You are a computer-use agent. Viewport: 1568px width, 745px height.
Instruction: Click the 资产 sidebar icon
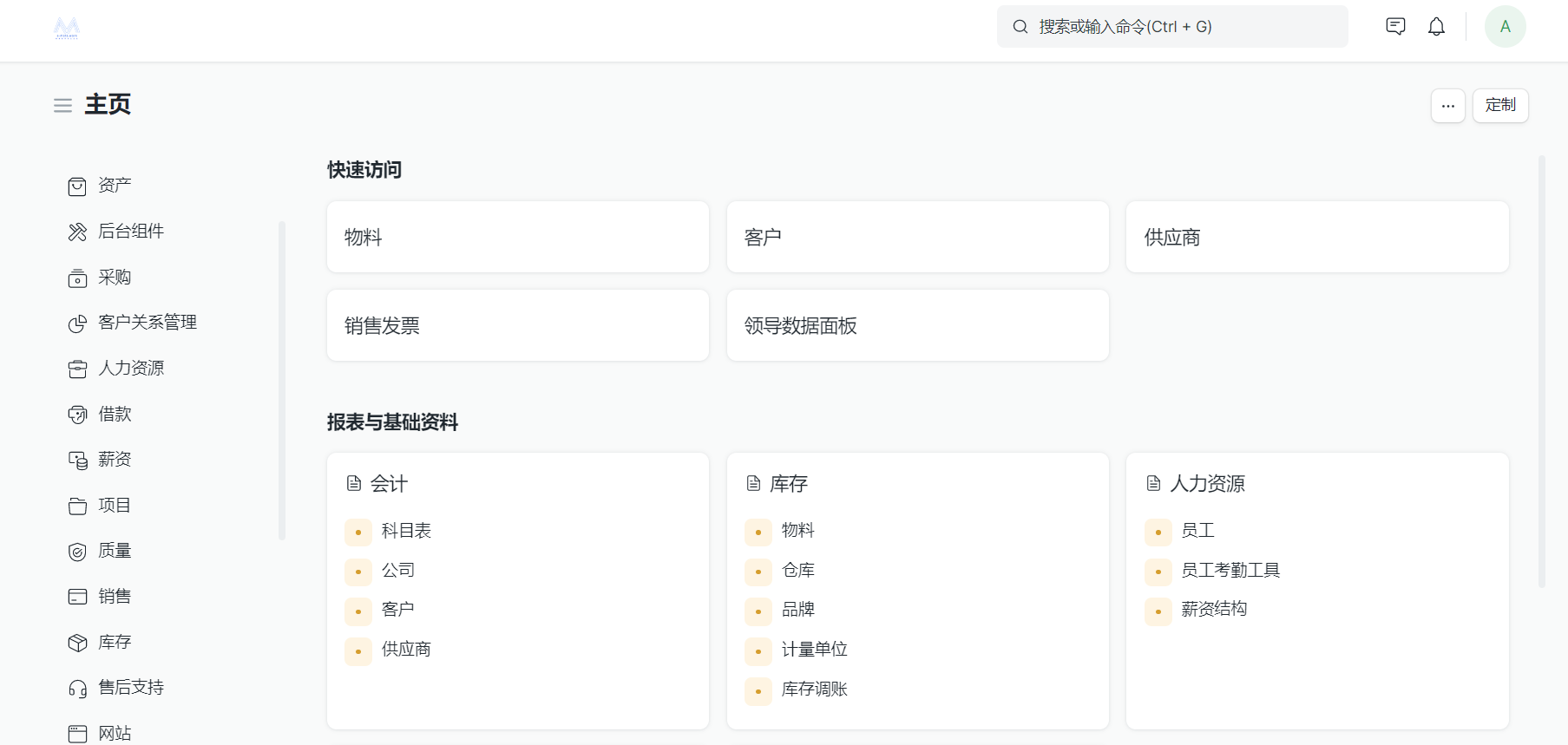click(x=77, y=186)
